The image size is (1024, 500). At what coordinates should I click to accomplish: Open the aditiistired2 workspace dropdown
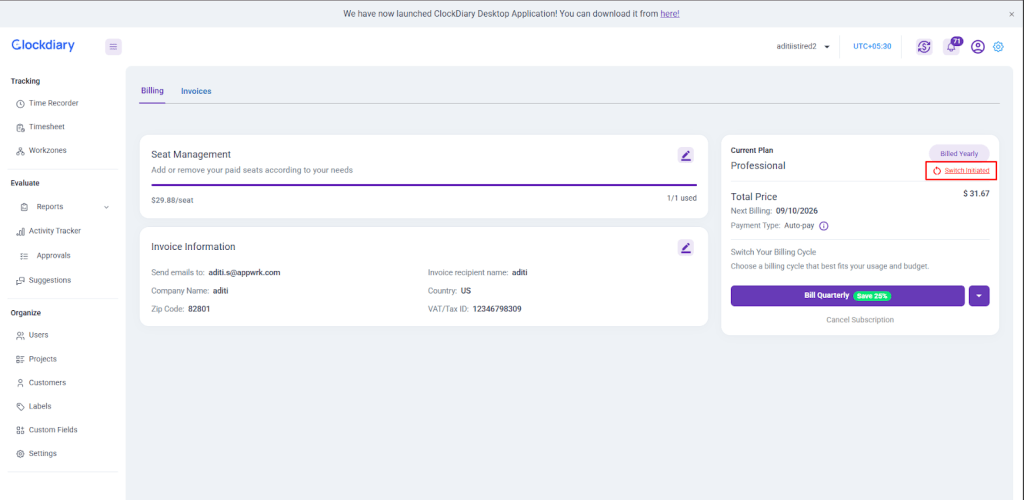pyautogui.click(x=804, y=46)
